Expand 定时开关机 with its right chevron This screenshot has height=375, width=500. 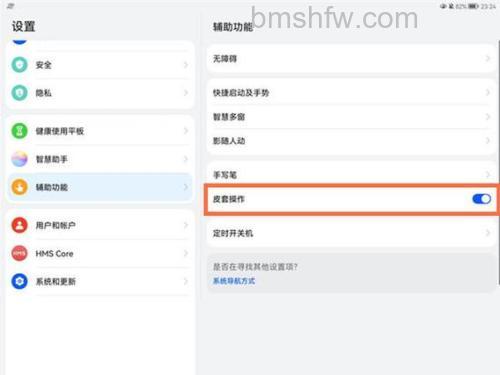click(488, 233)
